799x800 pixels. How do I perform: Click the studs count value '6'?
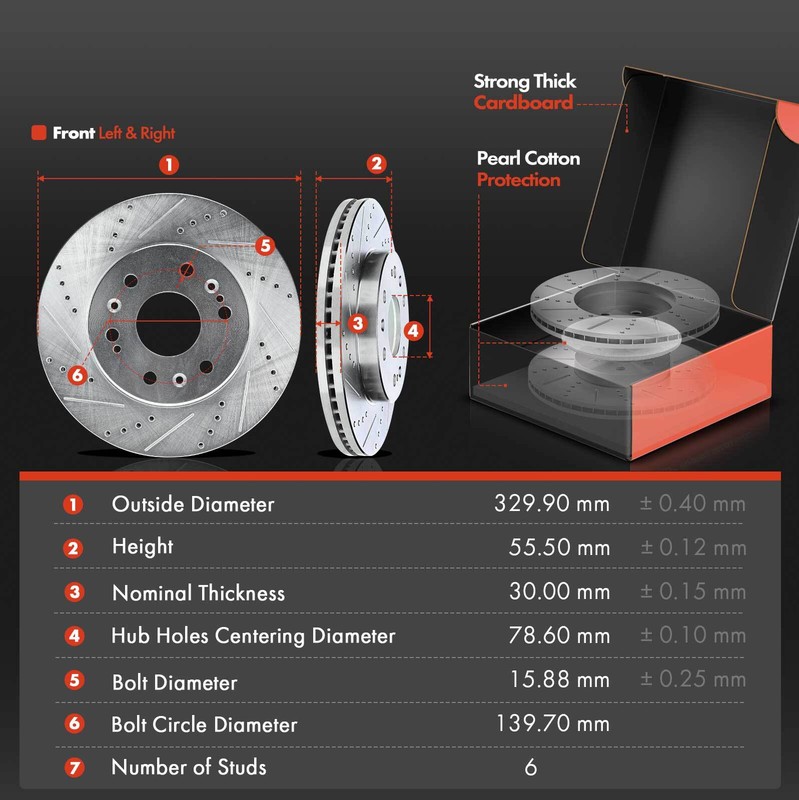coord(531,767)
